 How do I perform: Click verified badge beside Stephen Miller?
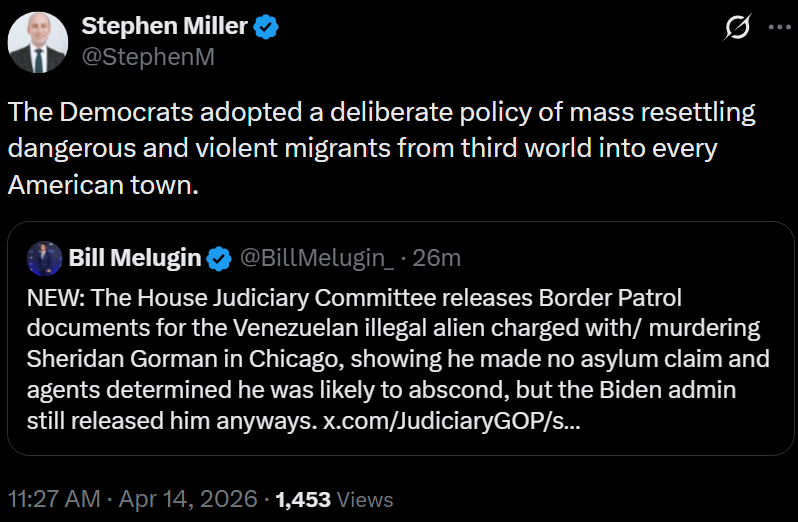(265, 27)
